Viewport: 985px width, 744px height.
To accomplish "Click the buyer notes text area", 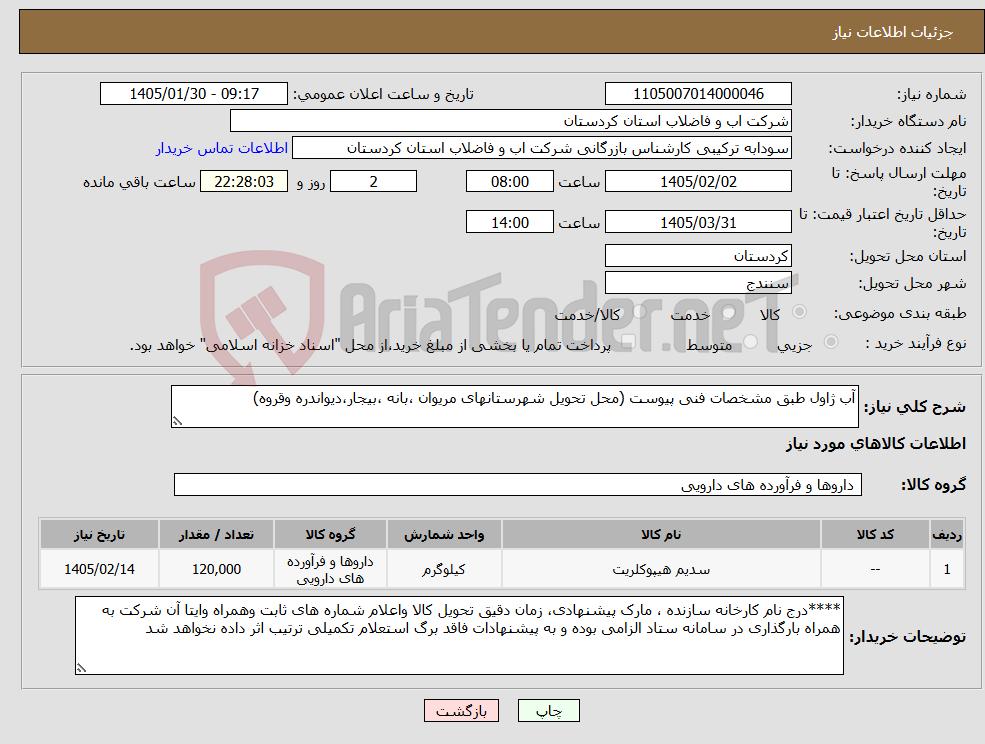I will [459, 636].
